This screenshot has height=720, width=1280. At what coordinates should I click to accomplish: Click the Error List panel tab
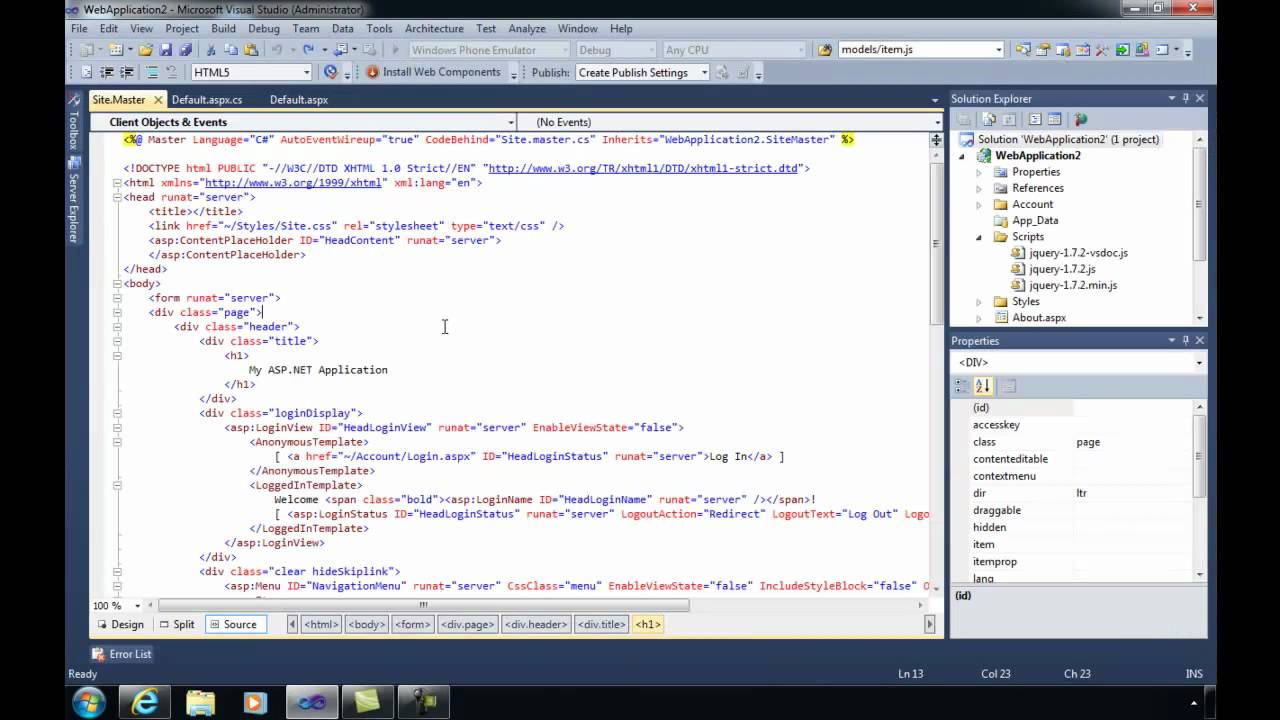[x=121, y=654]
